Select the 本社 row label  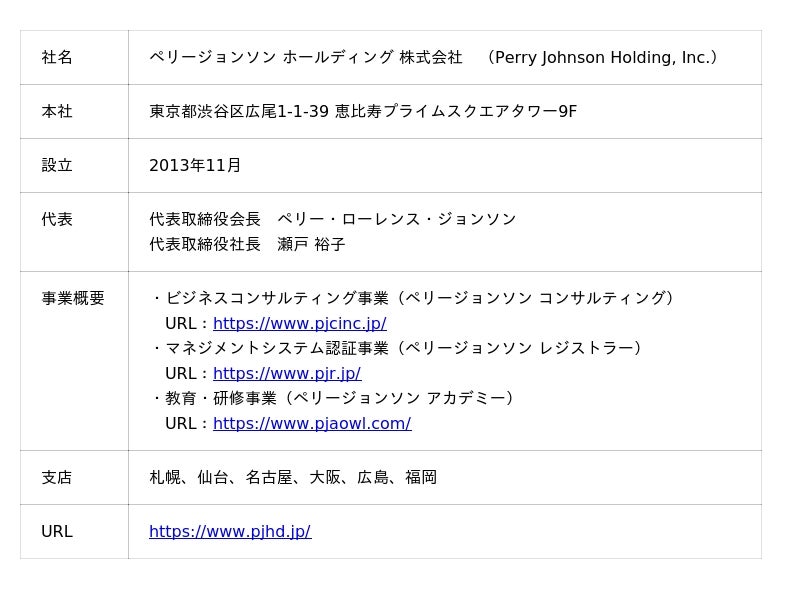(x=57, y=112)
